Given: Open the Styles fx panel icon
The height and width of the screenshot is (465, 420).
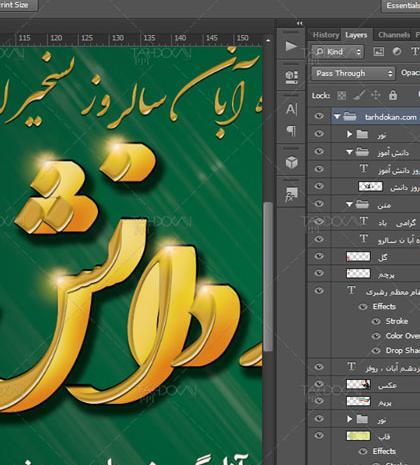Looking at the screenshot, I should click(x=291, y=194).
